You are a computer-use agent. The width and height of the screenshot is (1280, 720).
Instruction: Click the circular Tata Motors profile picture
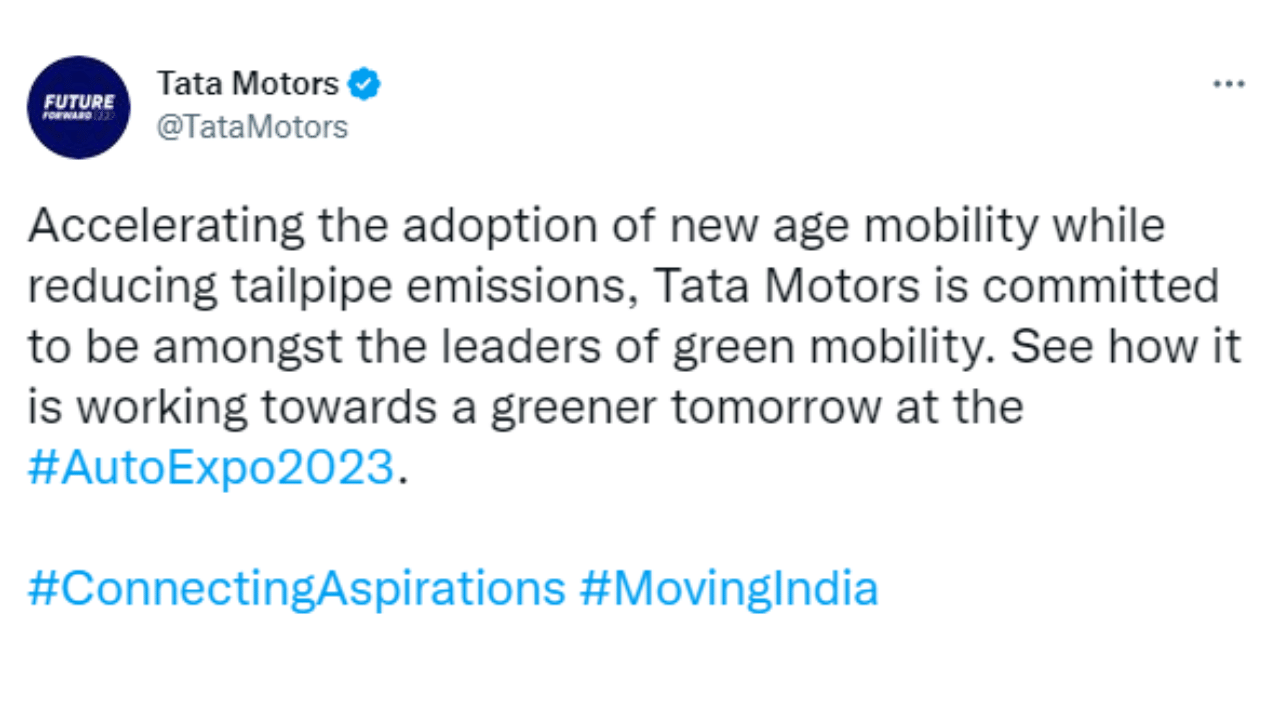coord(78,107)
